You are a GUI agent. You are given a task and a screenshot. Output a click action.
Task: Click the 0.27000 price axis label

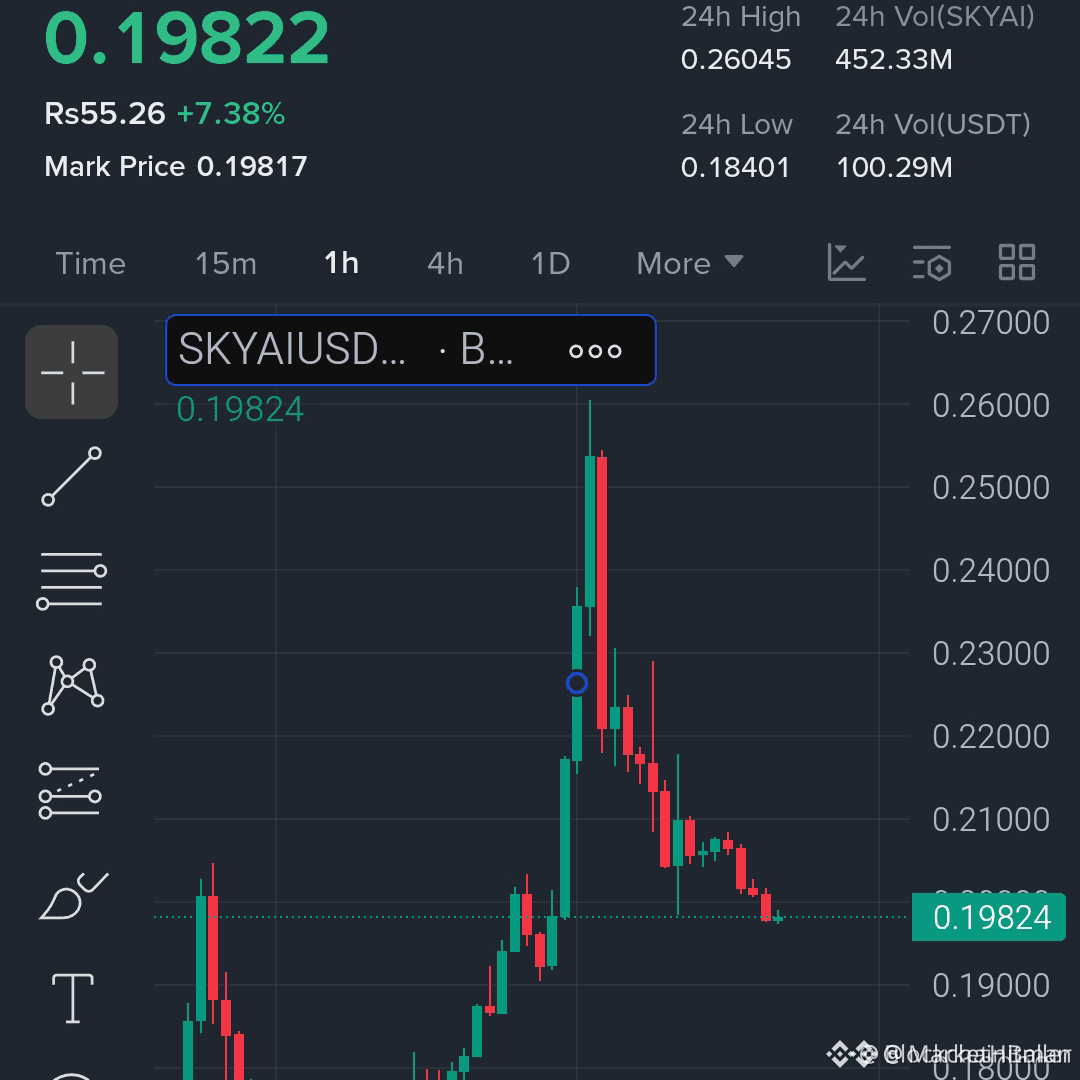(990, 323)
